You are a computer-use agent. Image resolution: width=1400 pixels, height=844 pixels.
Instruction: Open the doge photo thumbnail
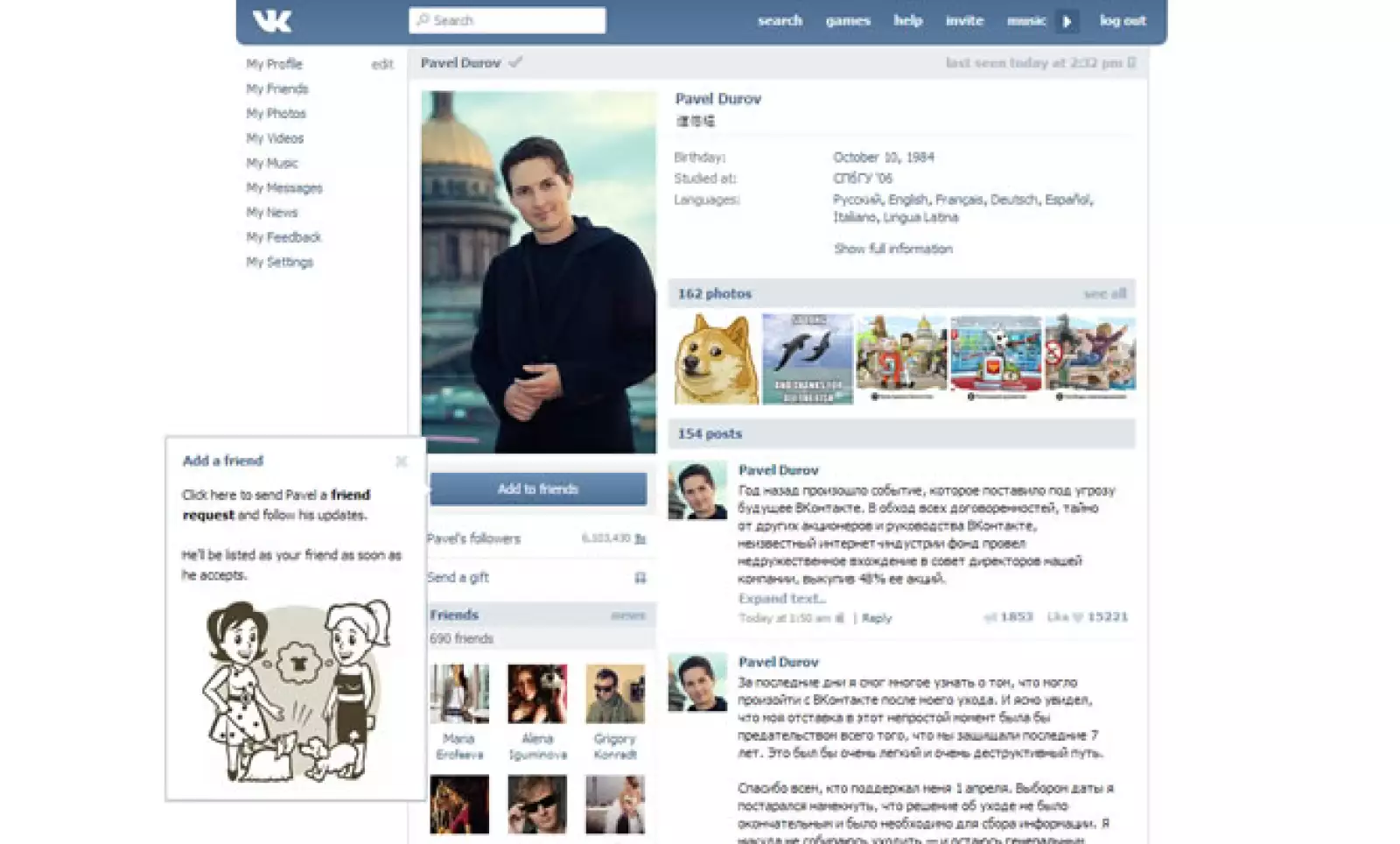(713, 355)
